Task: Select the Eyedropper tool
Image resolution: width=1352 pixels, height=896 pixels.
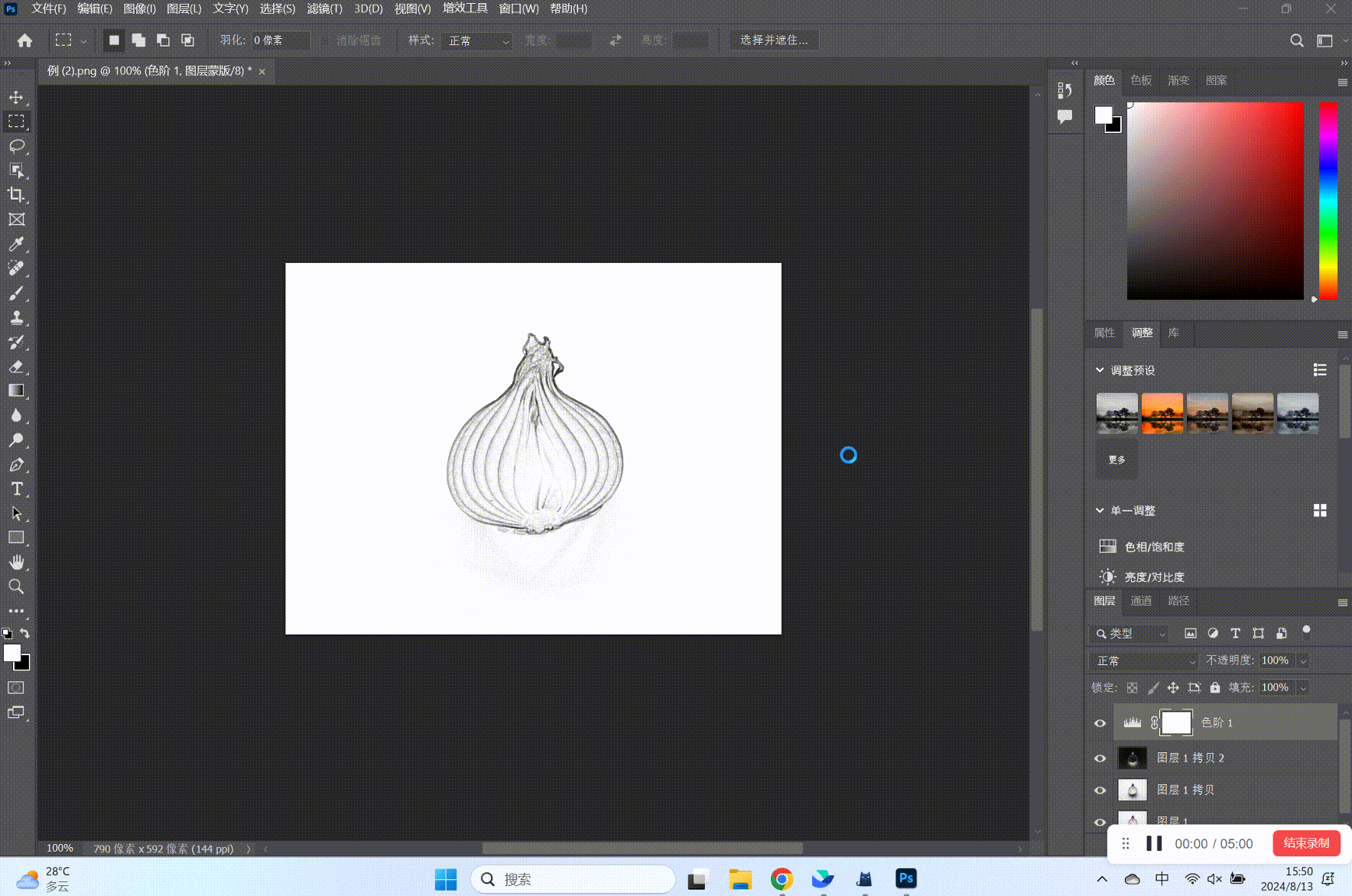Action: tap(16, 244)
